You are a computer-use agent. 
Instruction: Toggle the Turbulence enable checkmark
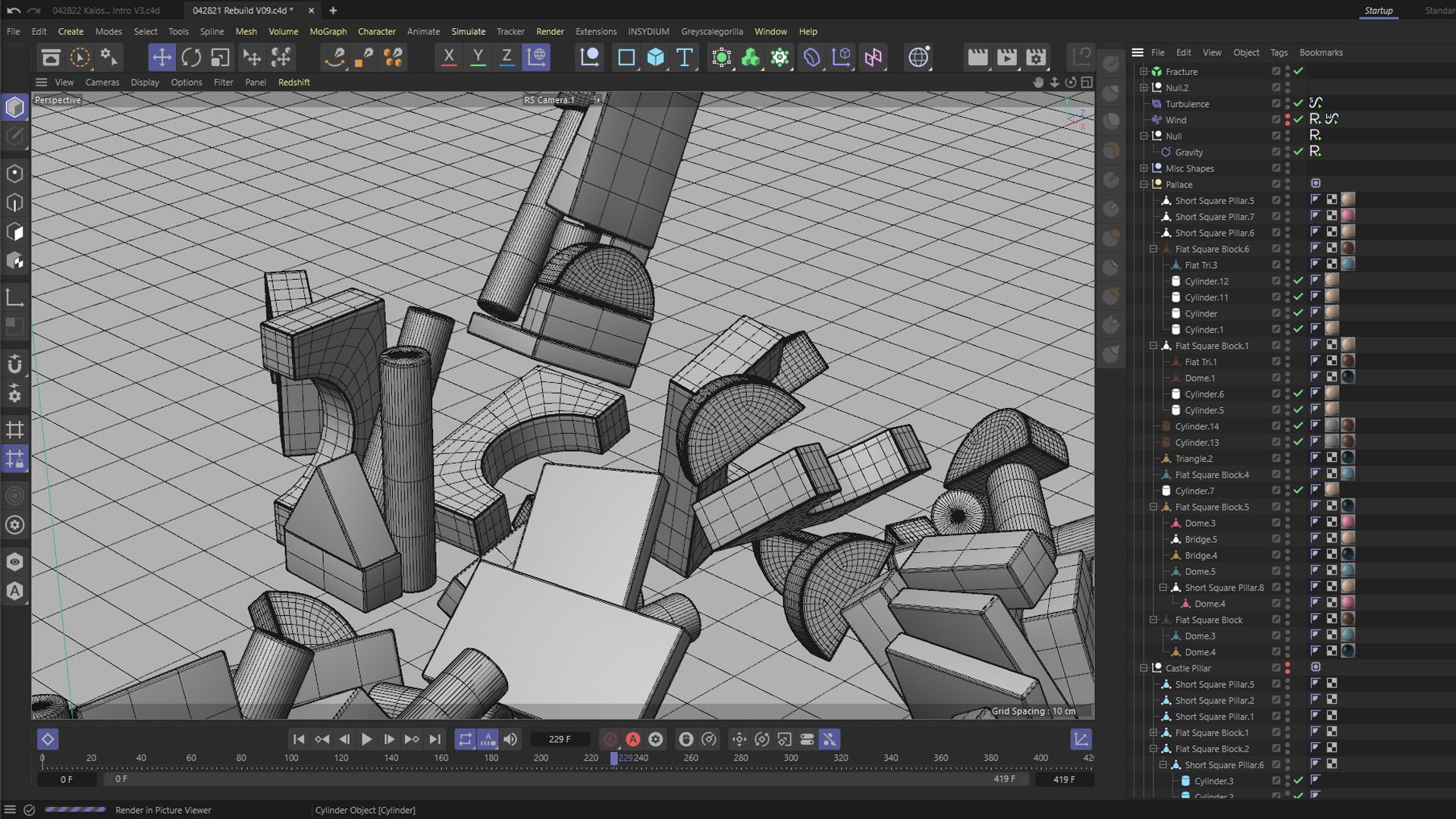coord(1298,104)
